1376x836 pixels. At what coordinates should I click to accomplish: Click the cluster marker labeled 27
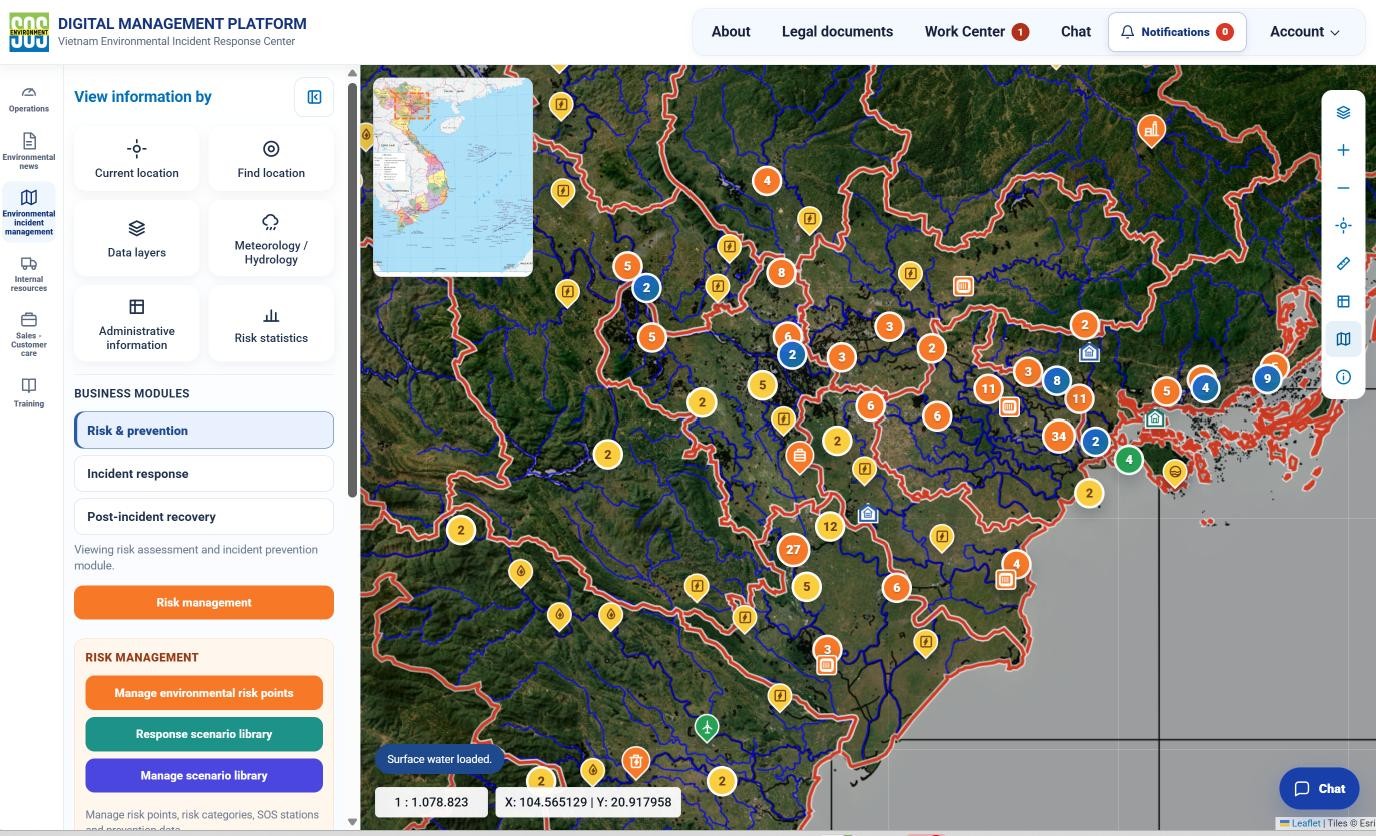[793, 549]
